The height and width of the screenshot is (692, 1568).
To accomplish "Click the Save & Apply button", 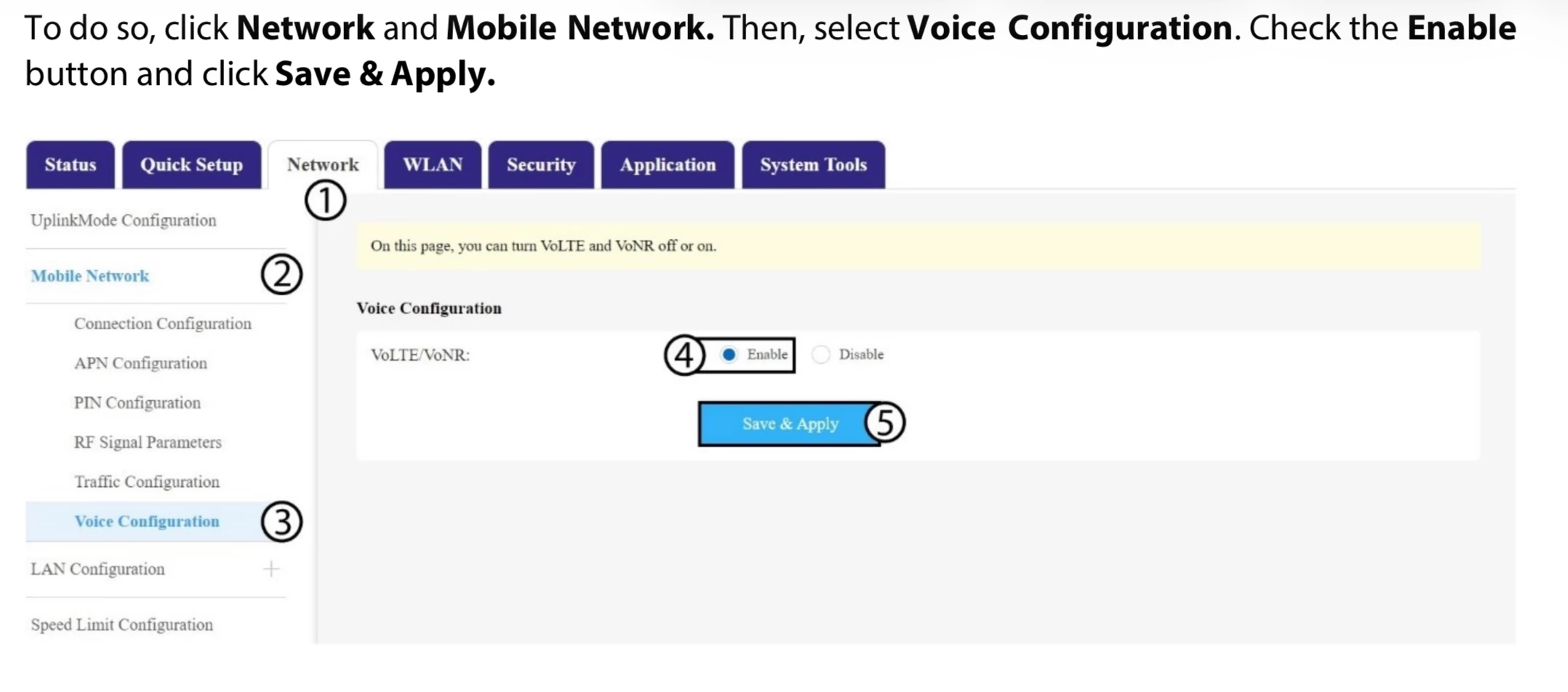I will (790, 424).
